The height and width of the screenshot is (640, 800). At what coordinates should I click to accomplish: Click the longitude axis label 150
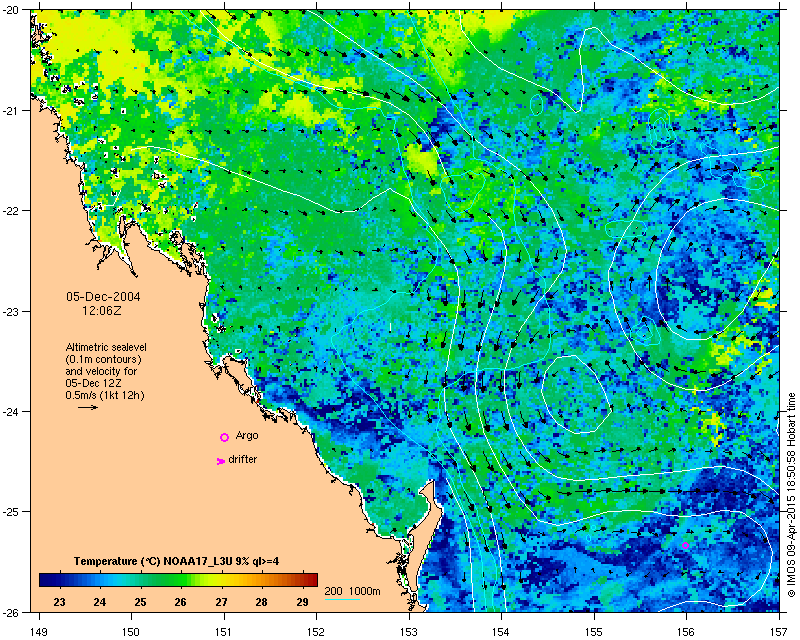point(132,632)
